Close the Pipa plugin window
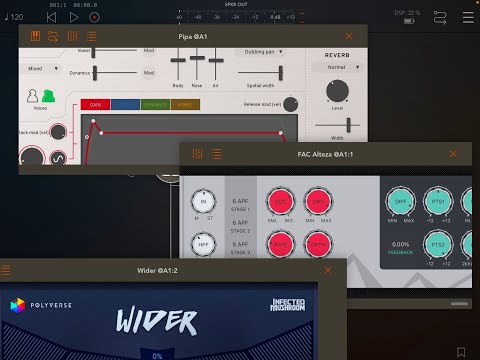The width and height of the screenshot is (480, 360). (x=349, y=36)
